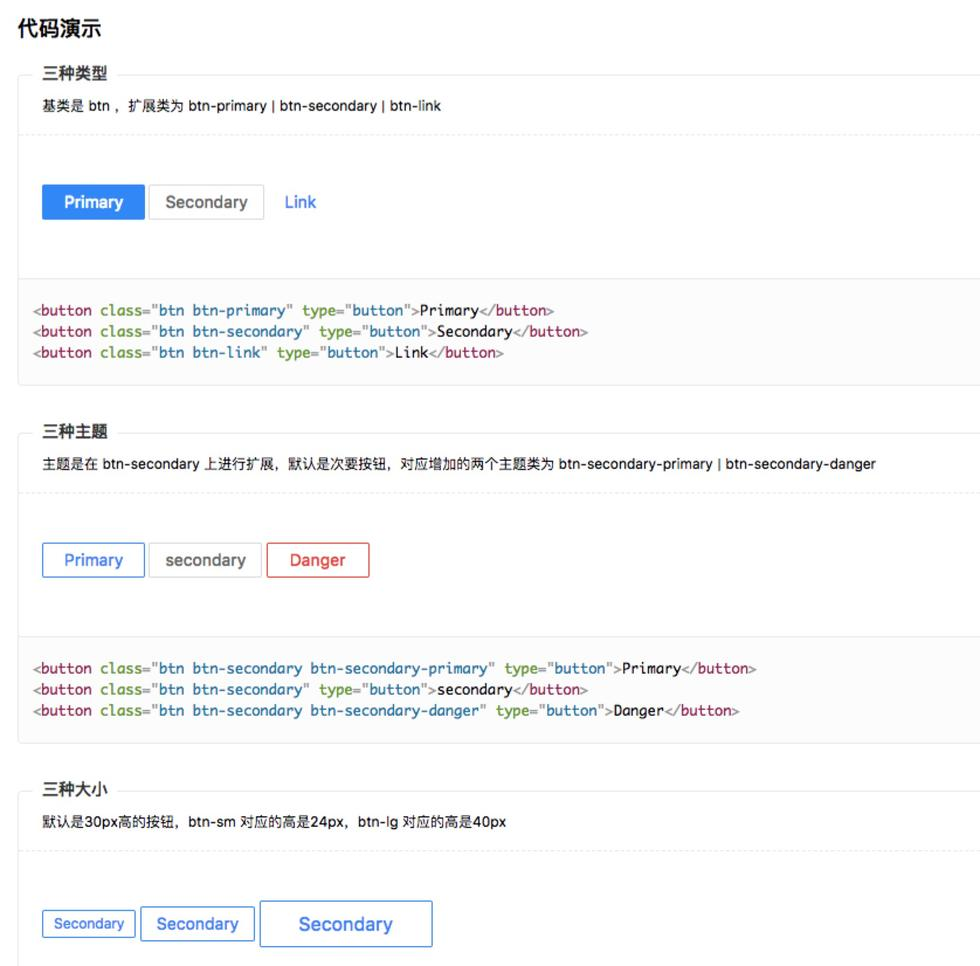The image size is (980, 966).
Task: Click the smallest Secondary size button
Action: click(x=89, y=924)
